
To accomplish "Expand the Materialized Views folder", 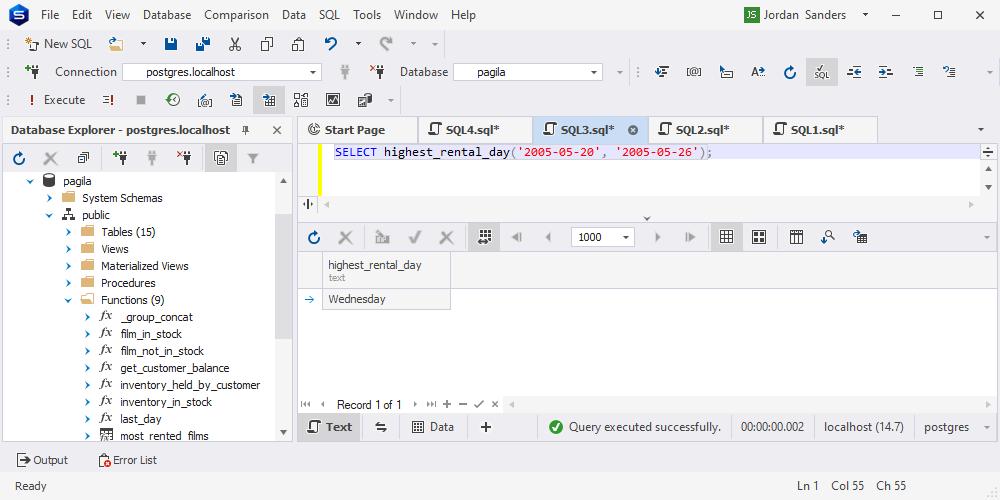I will pos(68,266).
